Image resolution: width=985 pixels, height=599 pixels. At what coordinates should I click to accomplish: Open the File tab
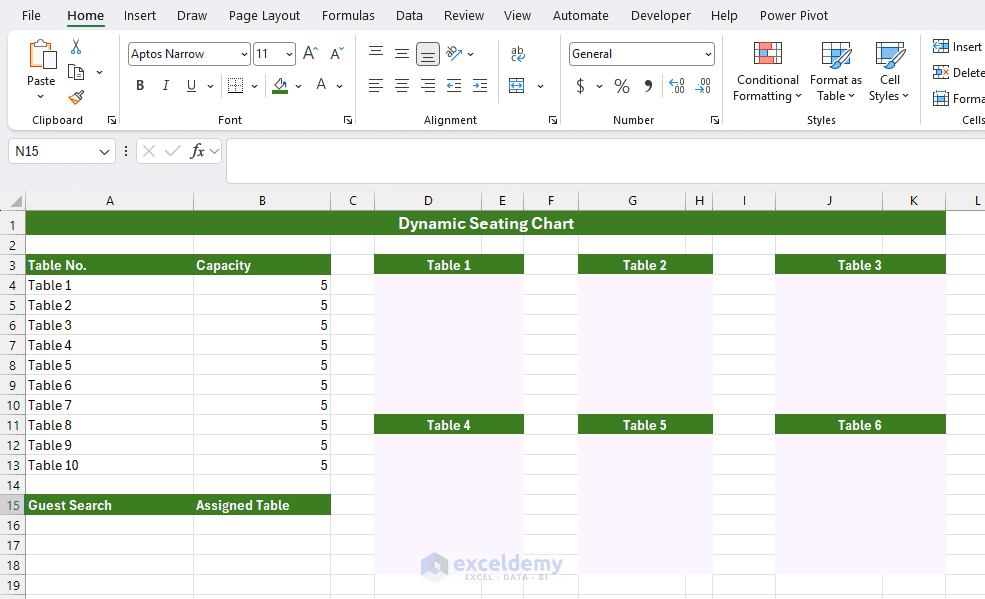tap(31, 16)
